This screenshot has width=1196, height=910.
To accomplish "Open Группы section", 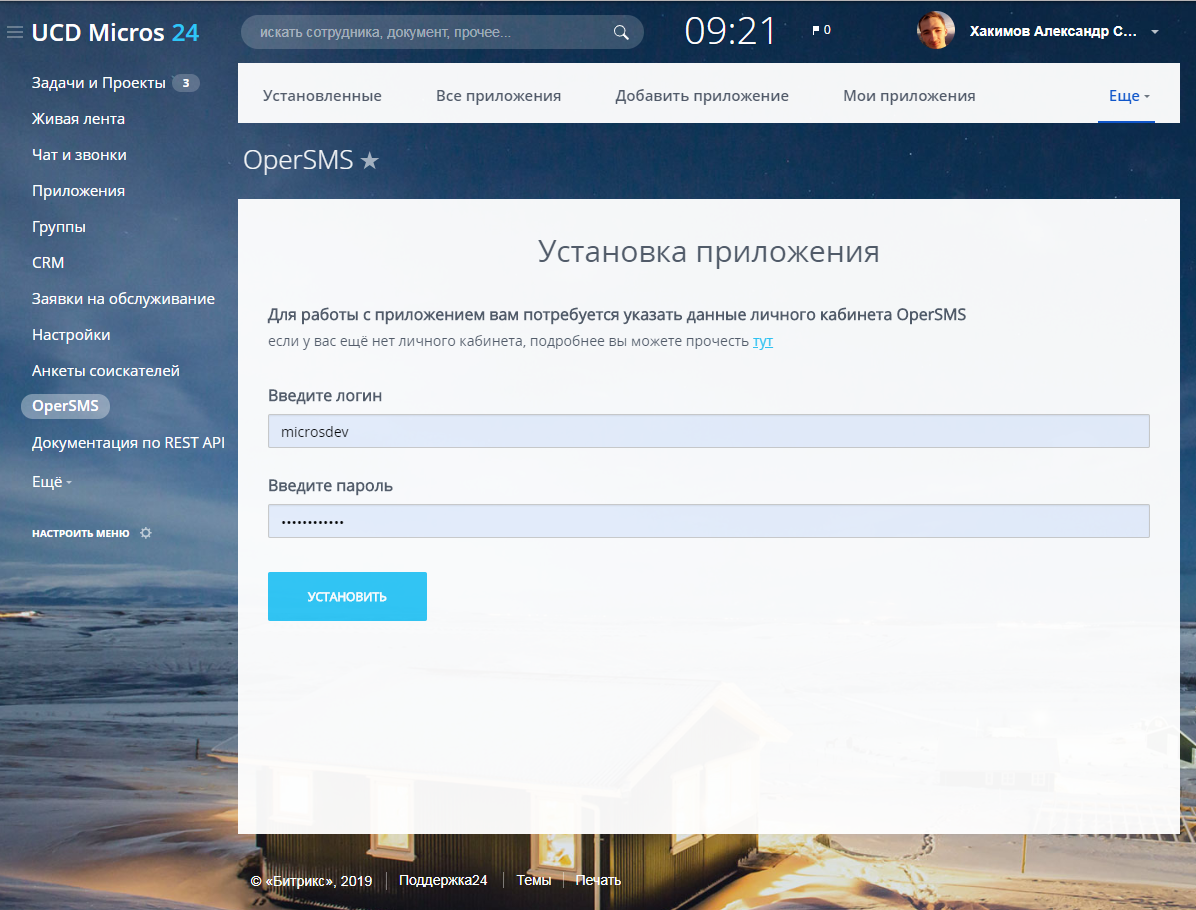I will (x=59, y=227).
